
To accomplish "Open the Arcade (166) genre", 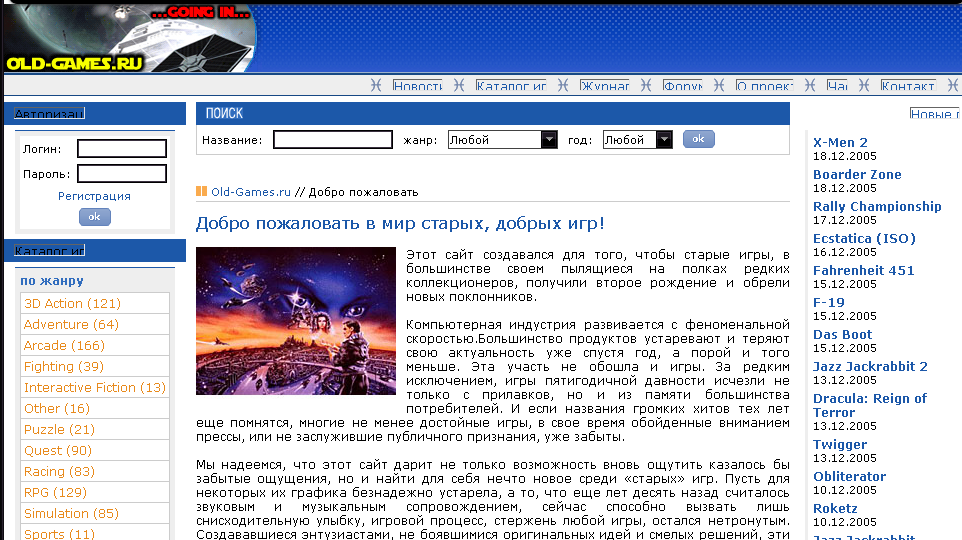I will tap(64, 345).
